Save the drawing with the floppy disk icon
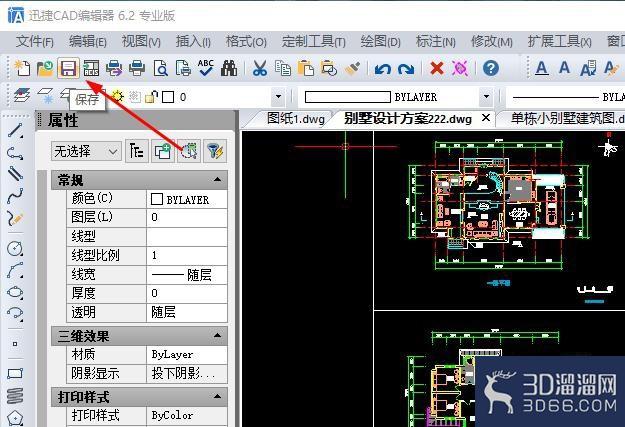This screenshot has width=625, height=427. 68,68
